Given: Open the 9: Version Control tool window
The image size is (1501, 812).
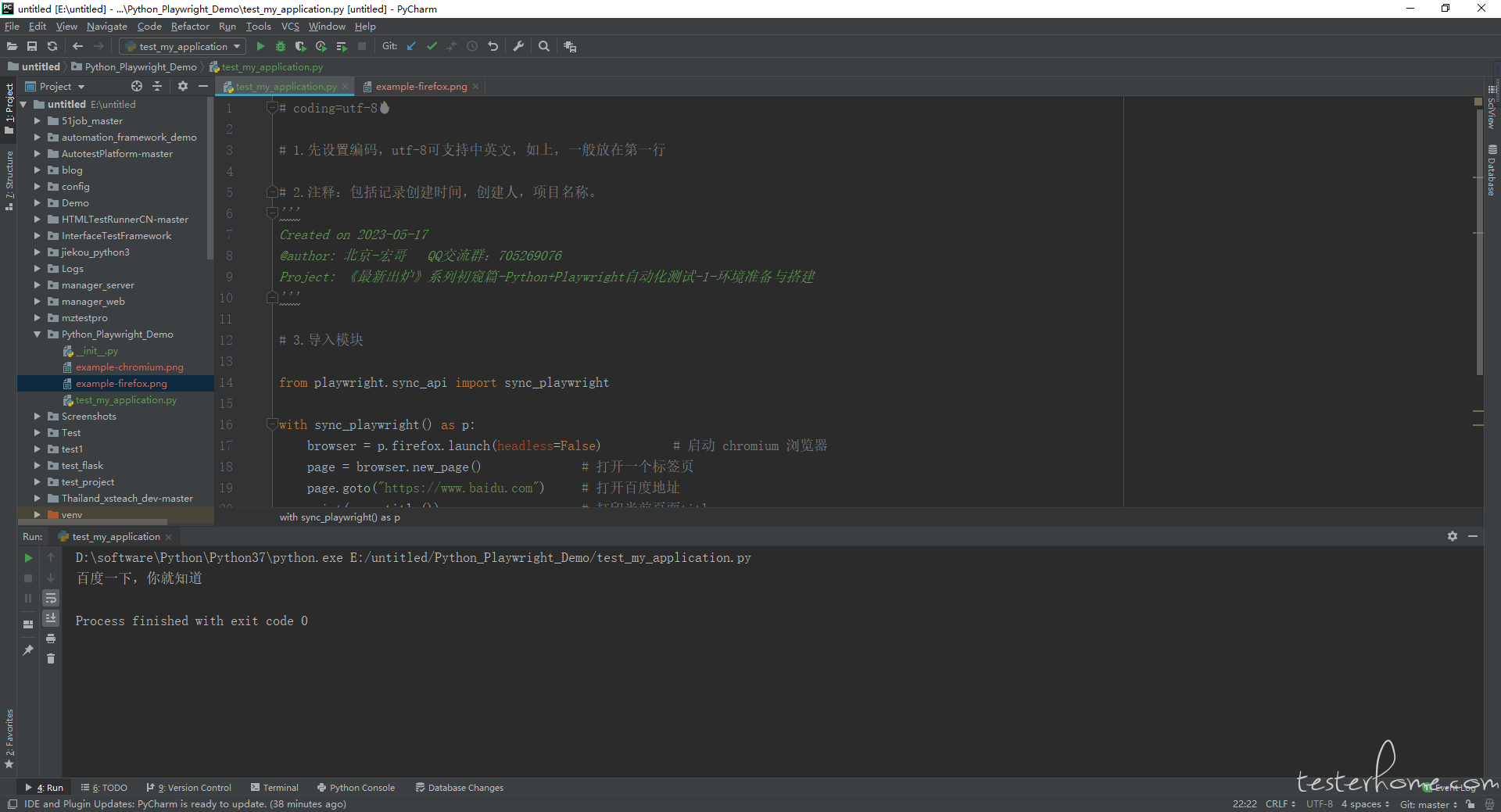Looking at the screenshot, I should 189,788.
